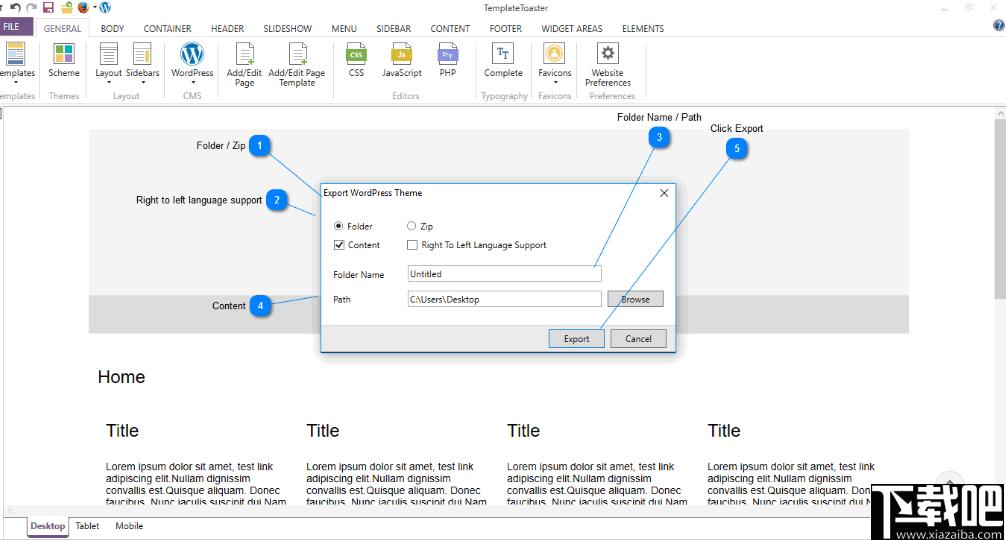Expand the Layout dropdown arrow
This screenshot has height=540, width=1006.
pos(108,82)
